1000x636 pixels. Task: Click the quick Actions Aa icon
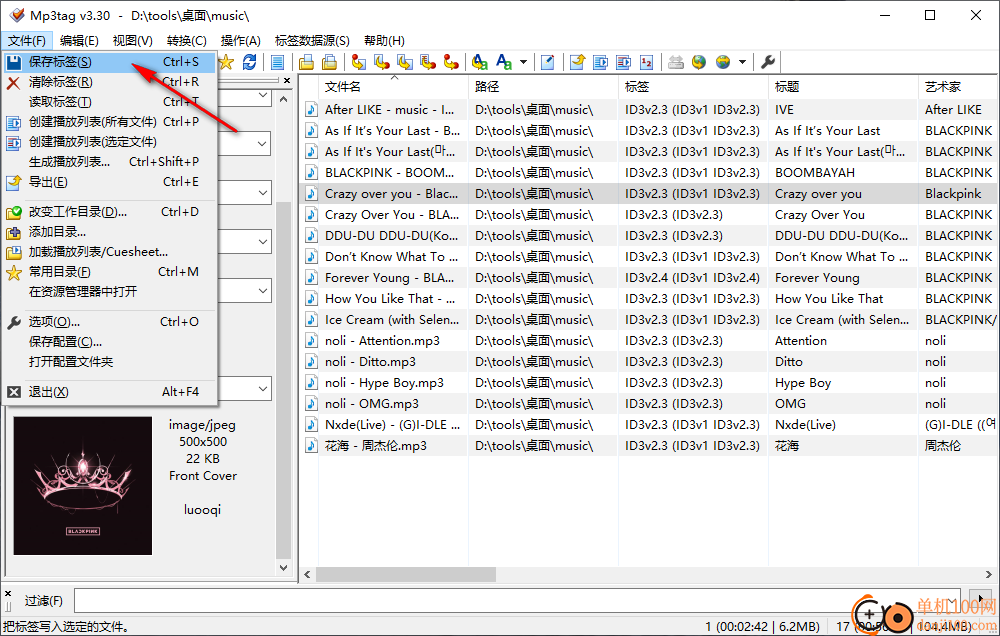504,62
